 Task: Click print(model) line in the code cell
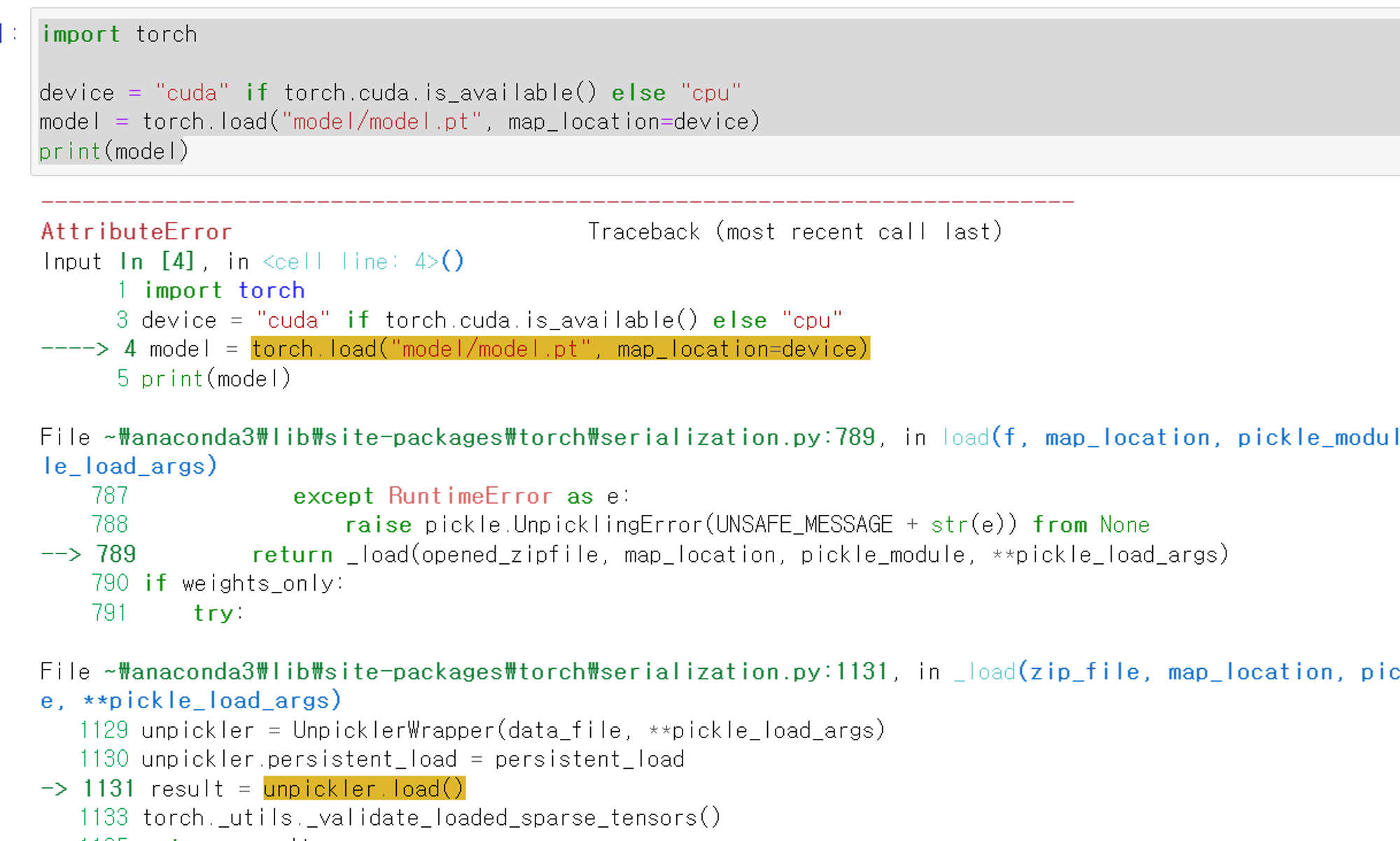coord(113,152)
